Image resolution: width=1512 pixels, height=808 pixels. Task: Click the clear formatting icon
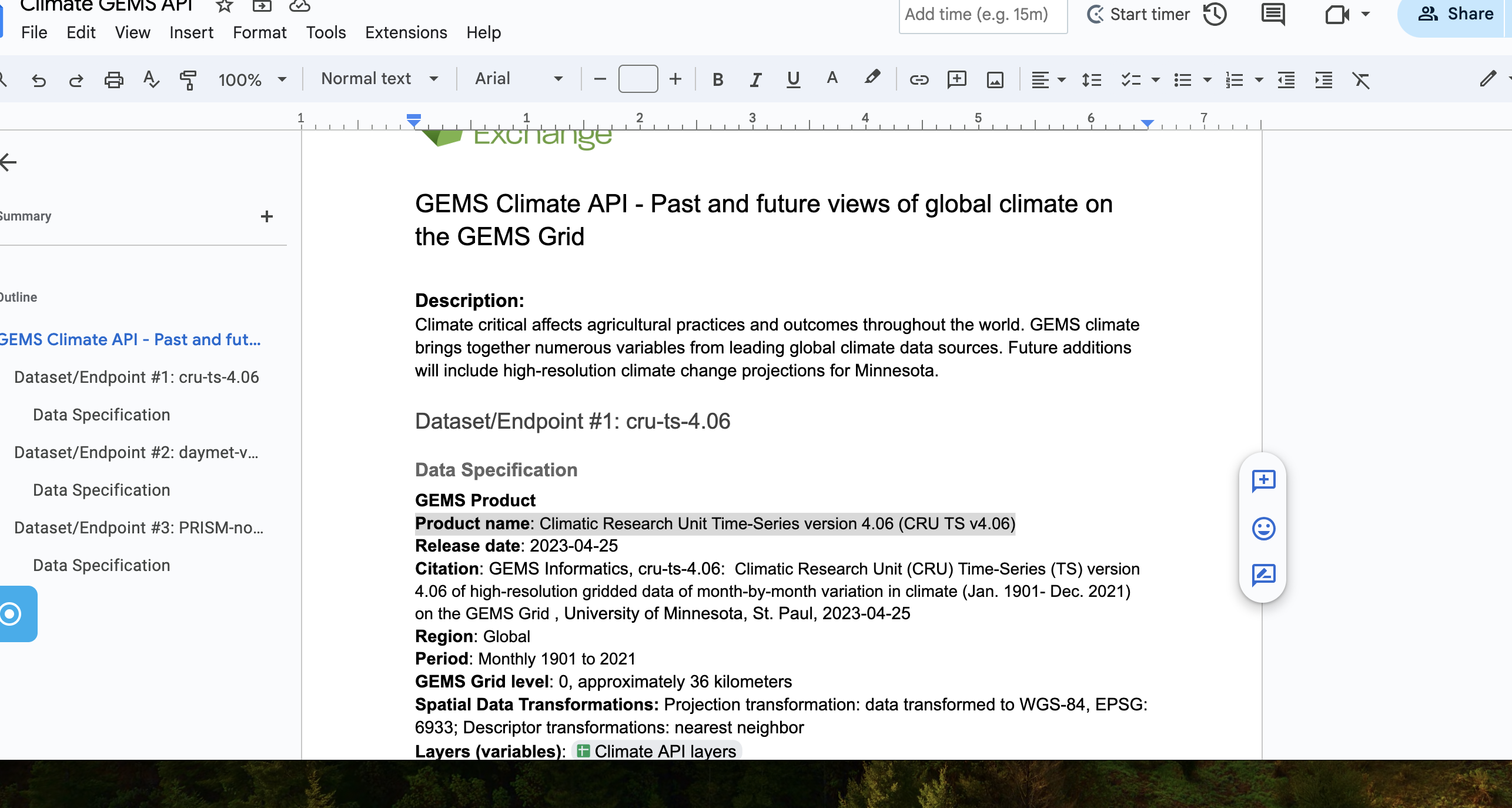(x=1361, y=79)
